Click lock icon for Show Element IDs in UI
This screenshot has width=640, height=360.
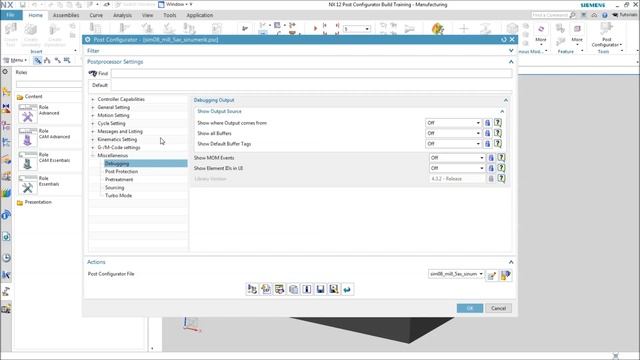[491, 168]
